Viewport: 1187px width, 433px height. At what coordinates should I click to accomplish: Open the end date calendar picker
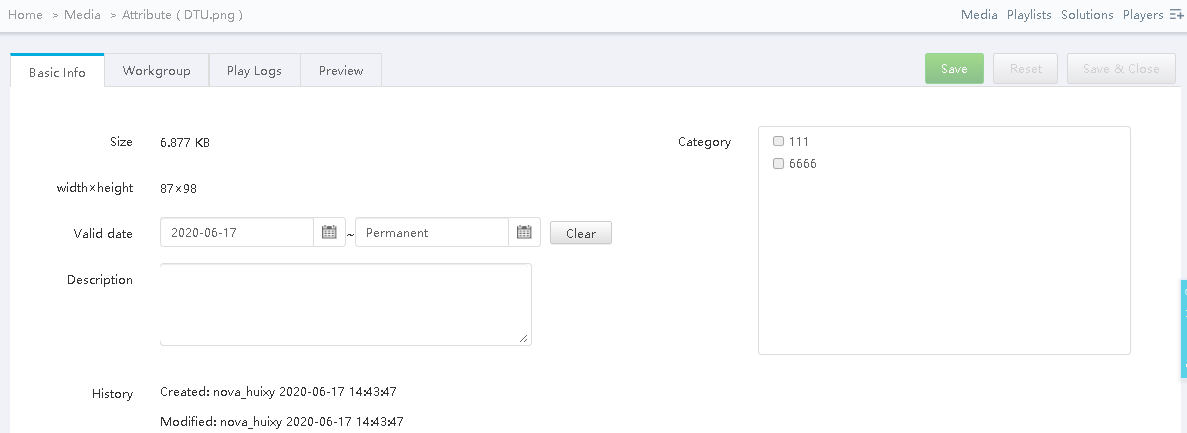(524, 232)
